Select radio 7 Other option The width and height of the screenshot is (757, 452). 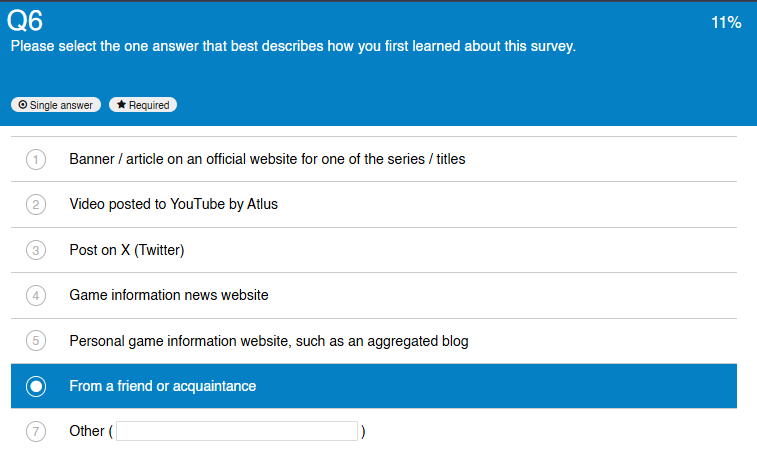(36, 431)
